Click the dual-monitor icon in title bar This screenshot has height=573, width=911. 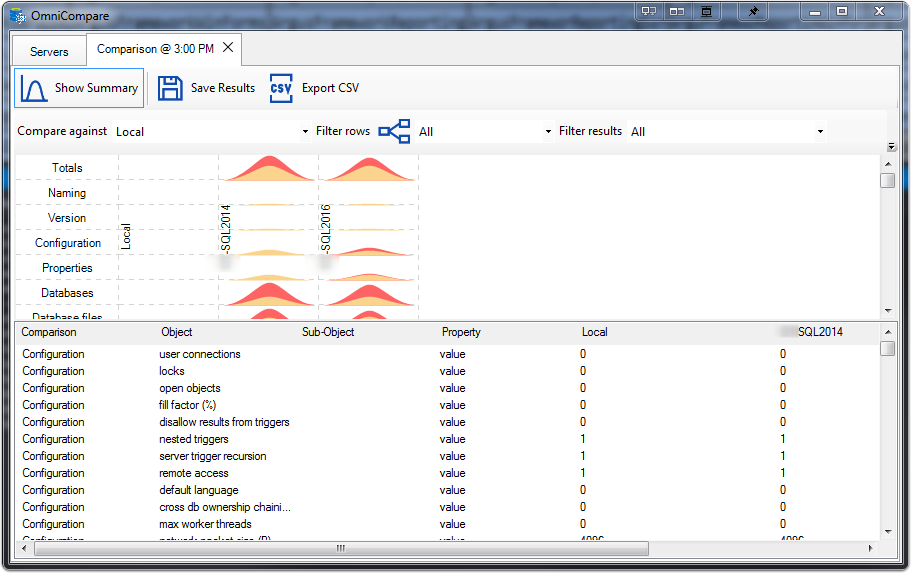[x=649, y=11]
